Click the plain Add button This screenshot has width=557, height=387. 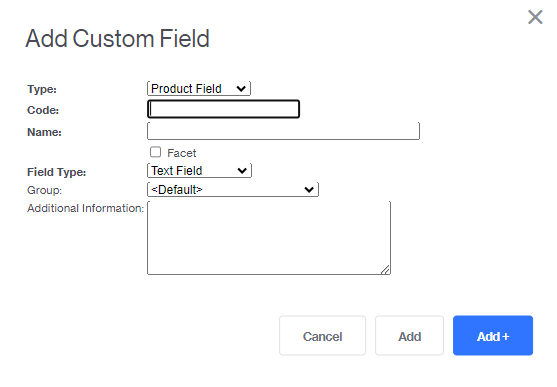point(410,335)
